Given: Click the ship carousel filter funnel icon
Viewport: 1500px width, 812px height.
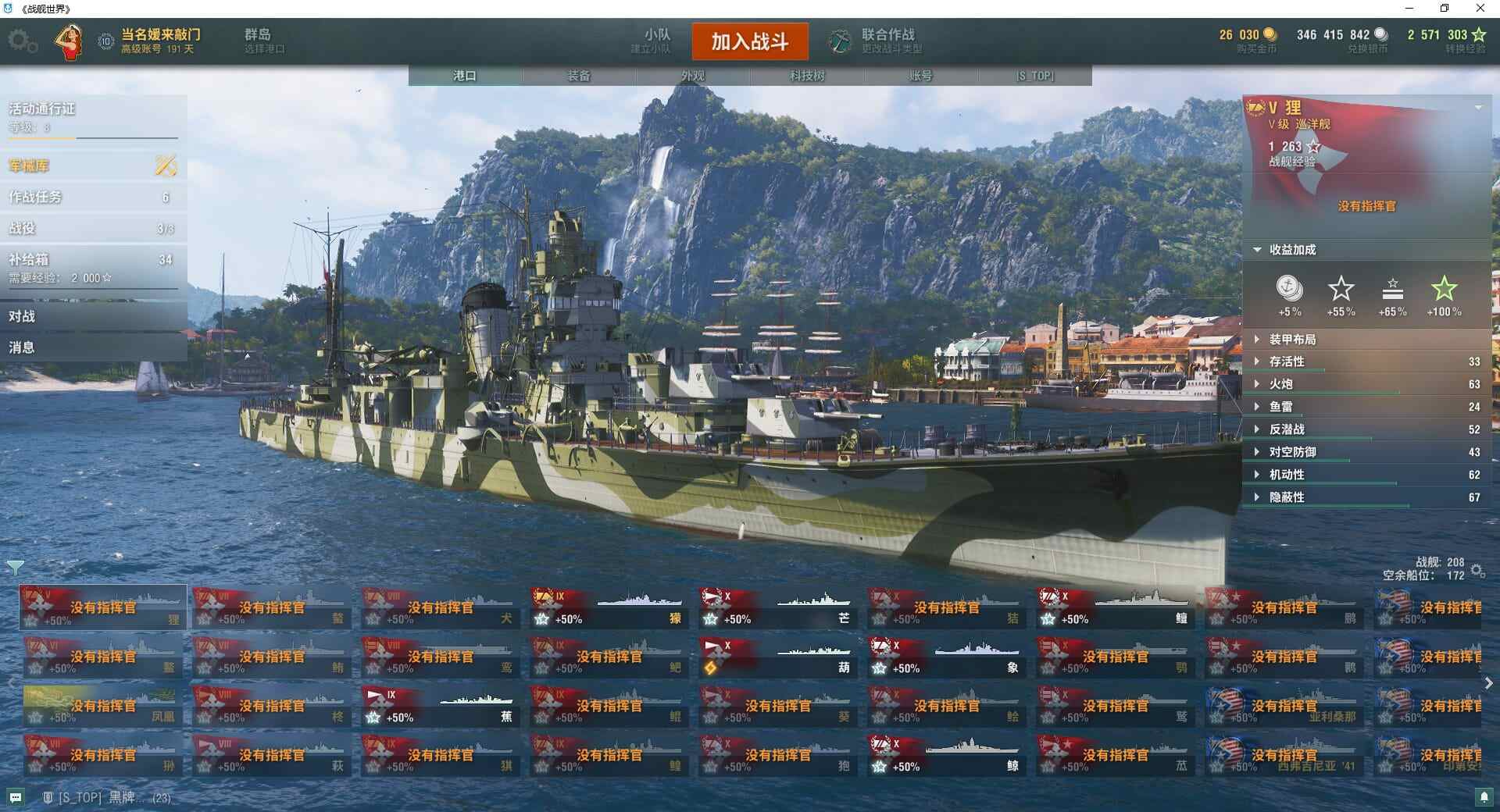Looking at the screenshot, I should [15, 567].
